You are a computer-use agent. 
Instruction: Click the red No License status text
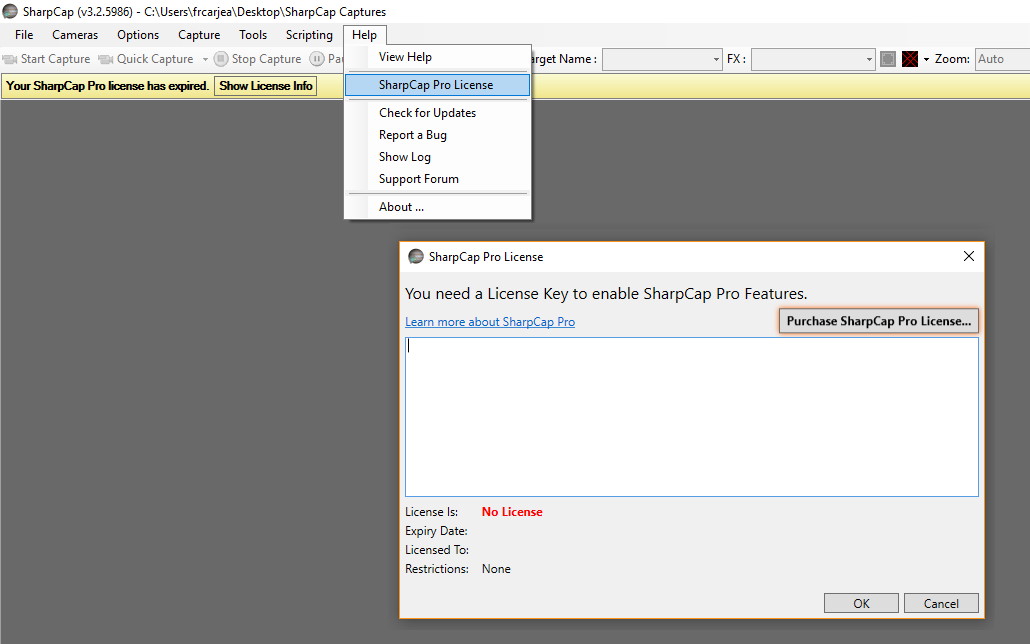tap(512, 512)
